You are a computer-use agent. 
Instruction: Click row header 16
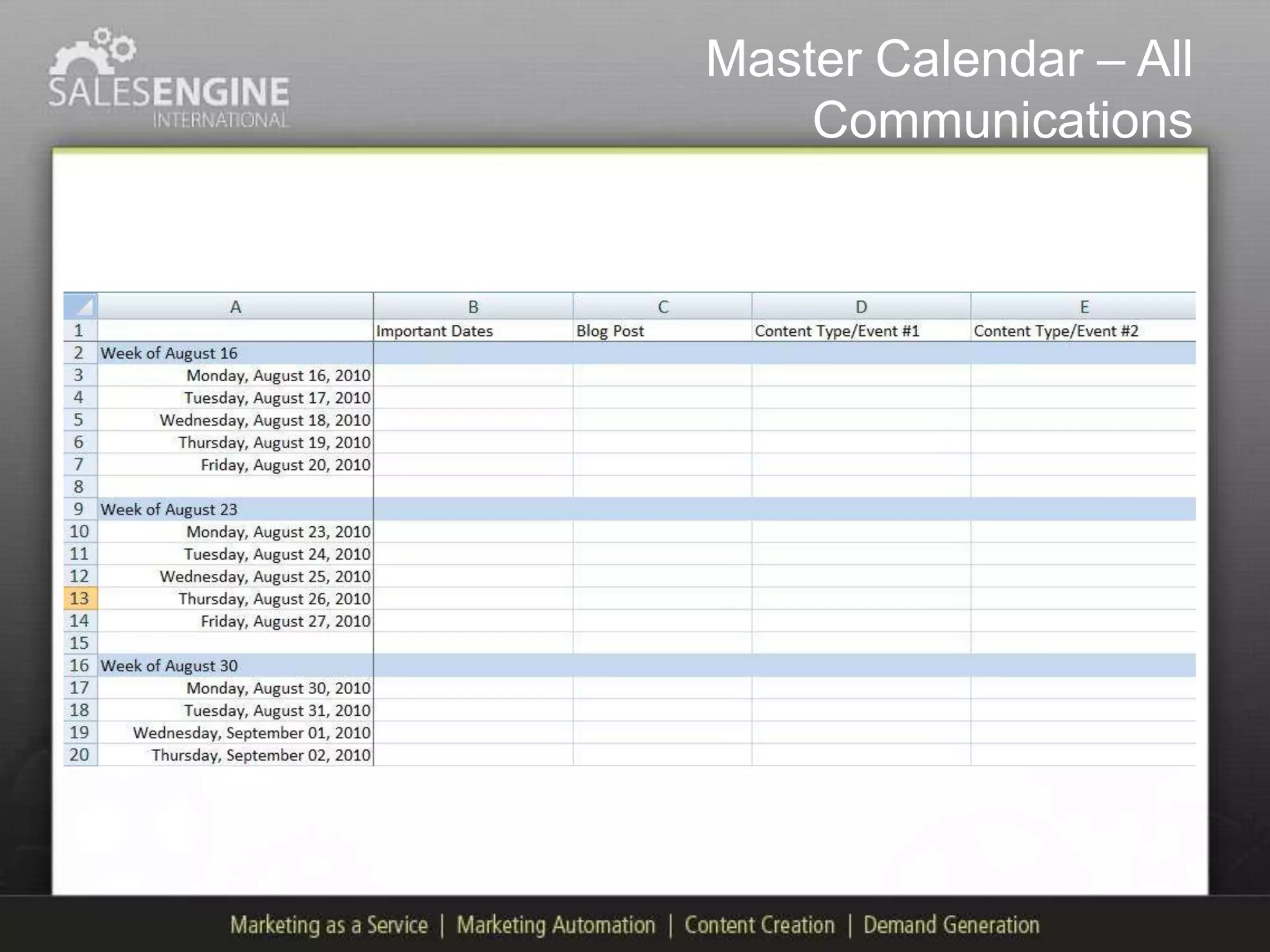pyautogui.click(x=81, y=665)
